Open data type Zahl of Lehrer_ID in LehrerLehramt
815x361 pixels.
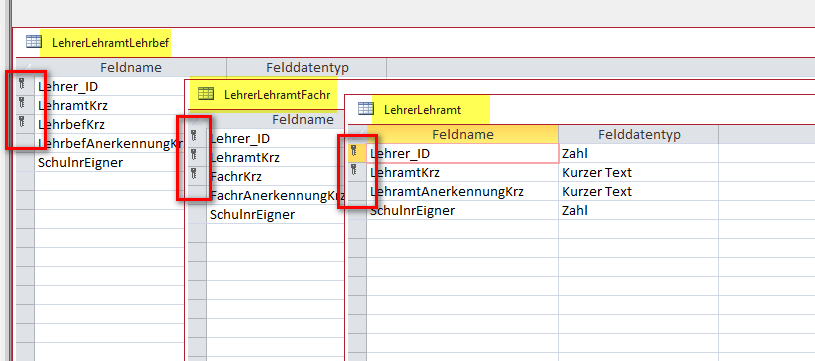[x=639, y=153]
